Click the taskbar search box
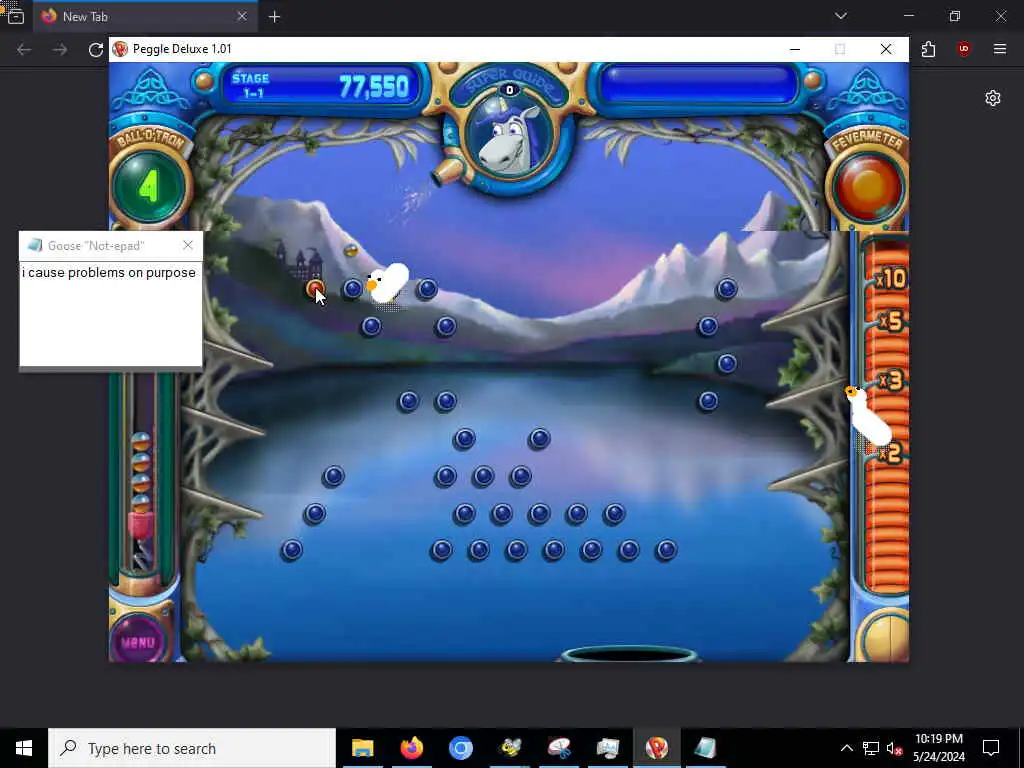 pos(192,748)
